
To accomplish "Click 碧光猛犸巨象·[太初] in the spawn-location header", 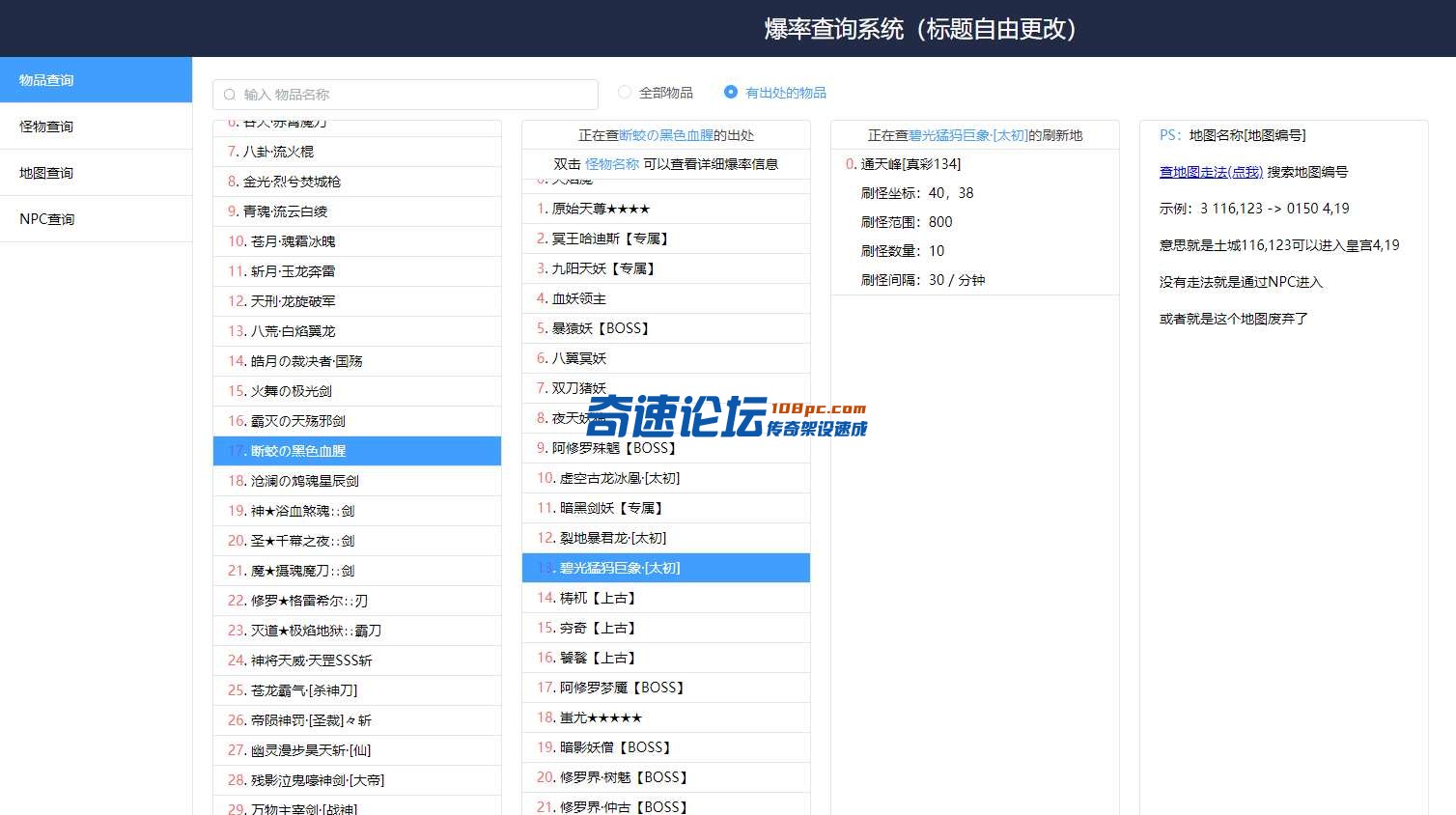I will coord(968,135).
